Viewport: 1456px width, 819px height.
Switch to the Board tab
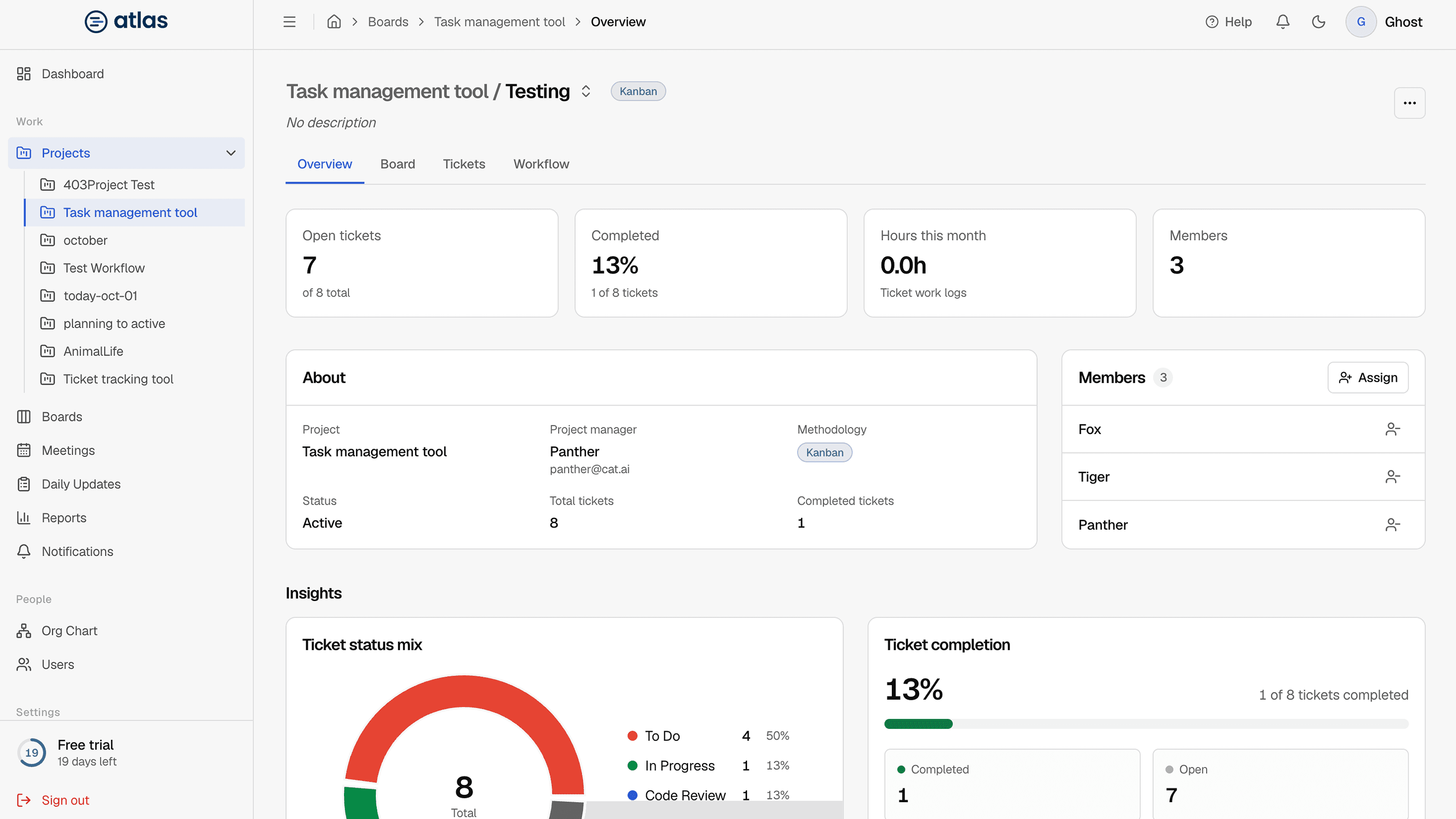coord(397,164)
